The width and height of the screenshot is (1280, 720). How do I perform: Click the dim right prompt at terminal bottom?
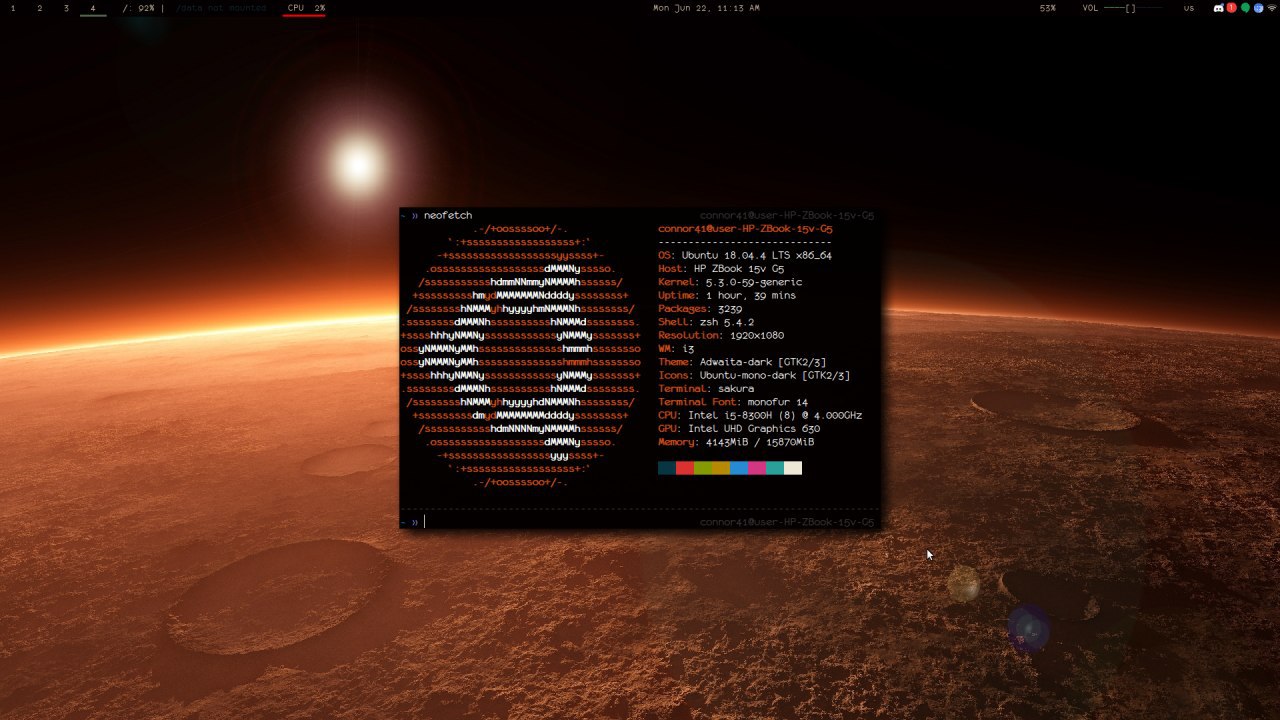(x=787, y=522)
